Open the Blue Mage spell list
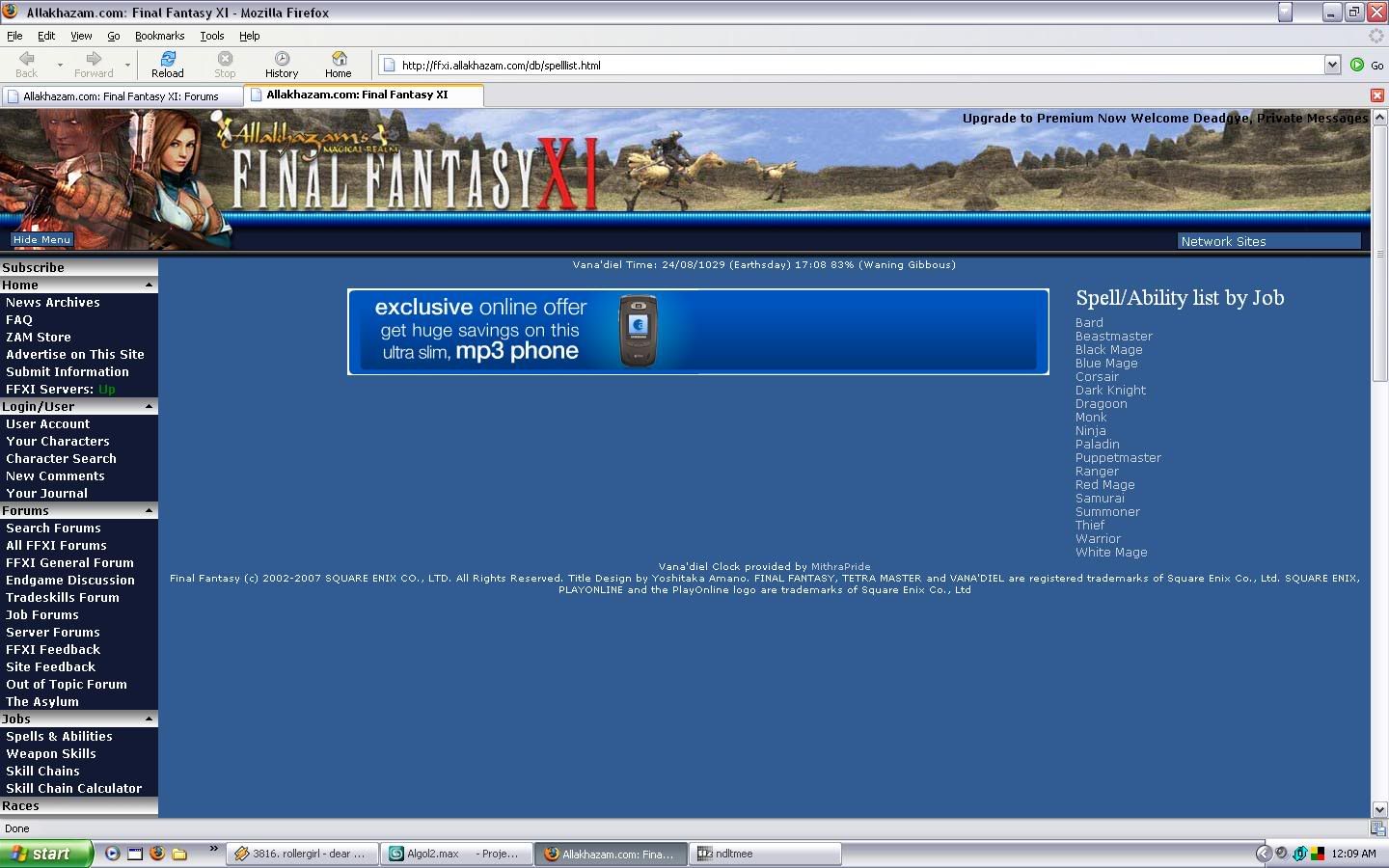The image size is (1389, 868). tap(1106, 364)
